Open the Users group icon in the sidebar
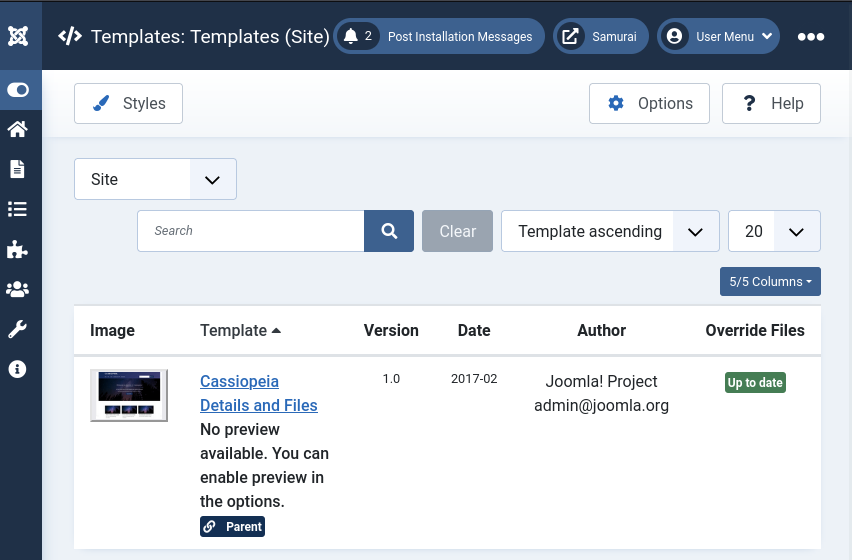Screen dimensions: 852x560 click(18, 289)
